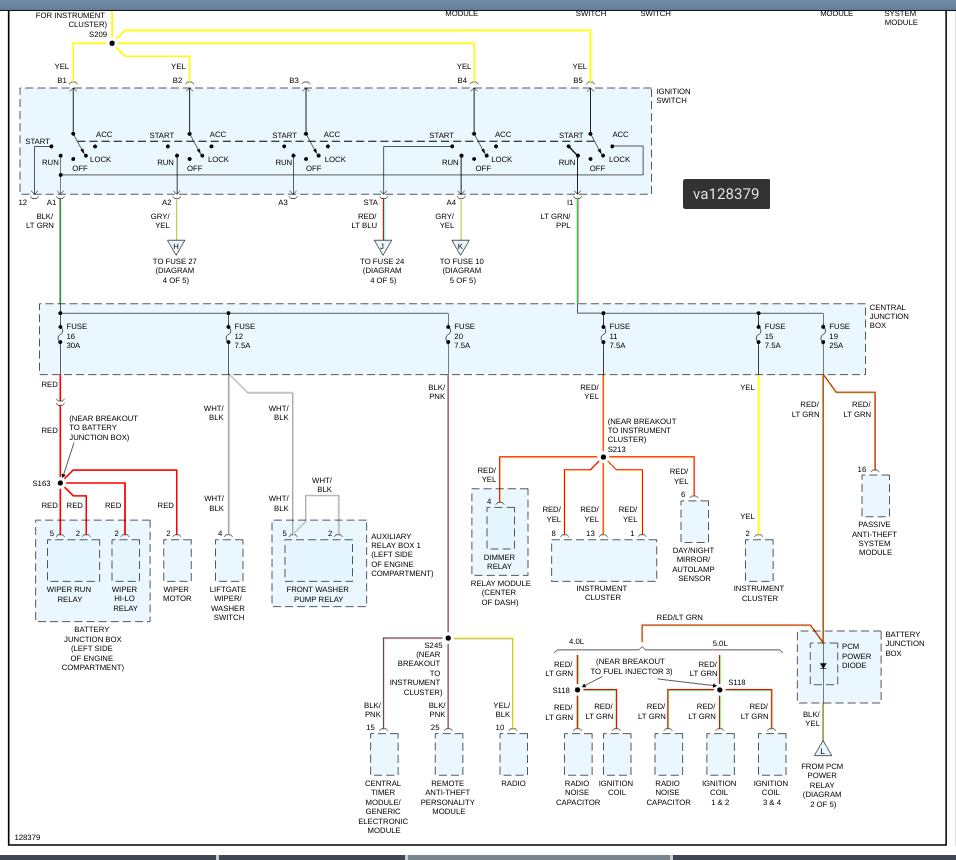The width and height of the screenshot is (956, 860).
Task: Click the Passive Anti-Theft System Module box
Action: [875, 496]
